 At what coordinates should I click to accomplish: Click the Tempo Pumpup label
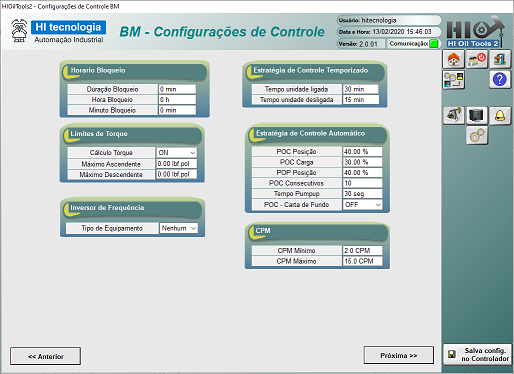[297, 194]
